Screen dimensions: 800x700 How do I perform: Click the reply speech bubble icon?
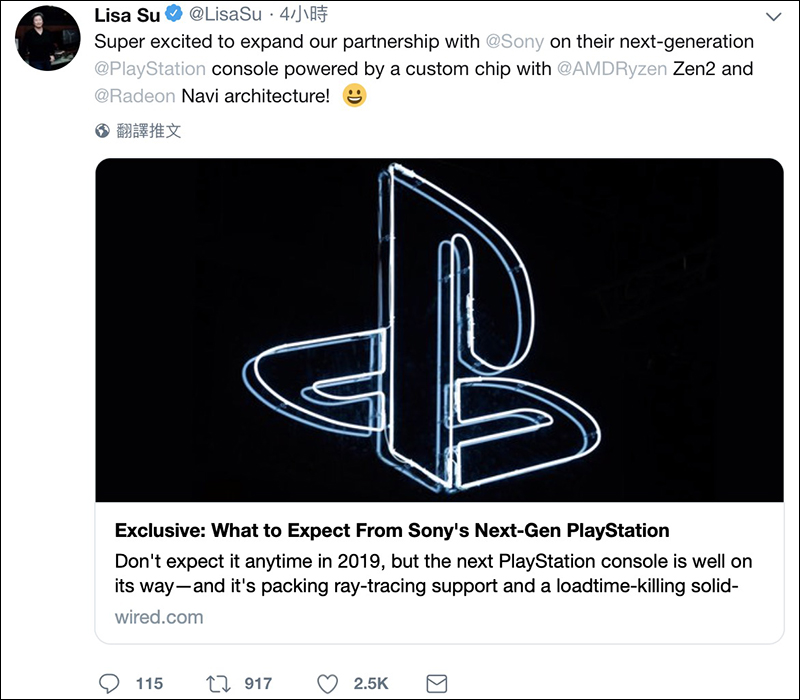(x=110, y=683)
